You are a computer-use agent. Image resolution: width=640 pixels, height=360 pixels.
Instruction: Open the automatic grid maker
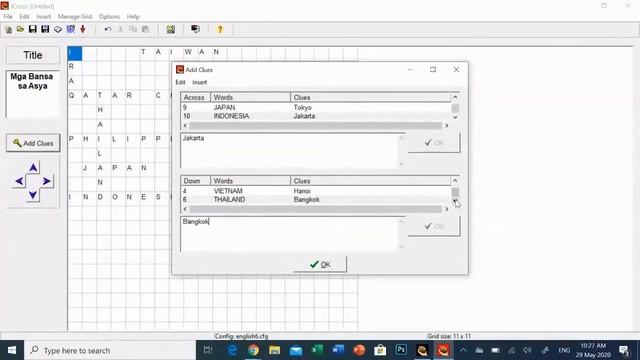[x=171, y=29]
